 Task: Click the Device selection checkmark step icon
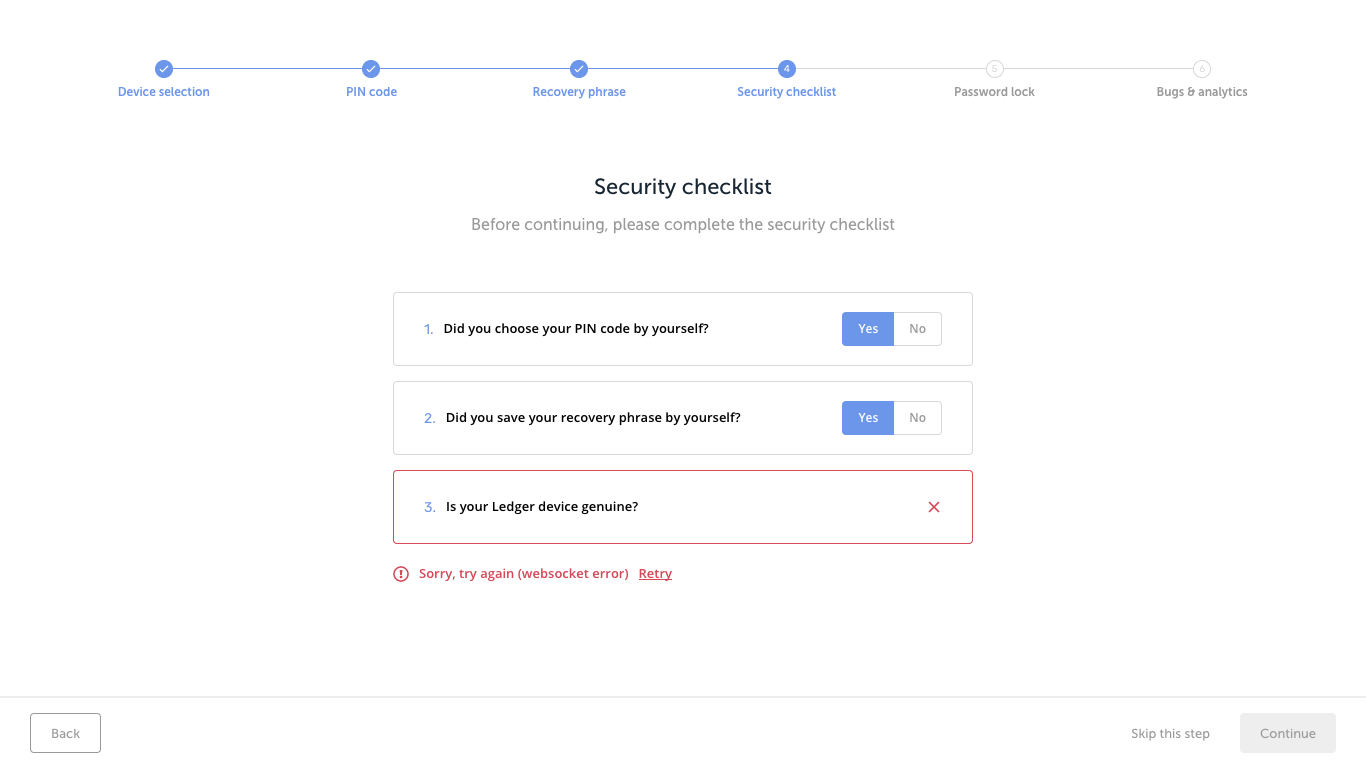[x=164, y=69]
